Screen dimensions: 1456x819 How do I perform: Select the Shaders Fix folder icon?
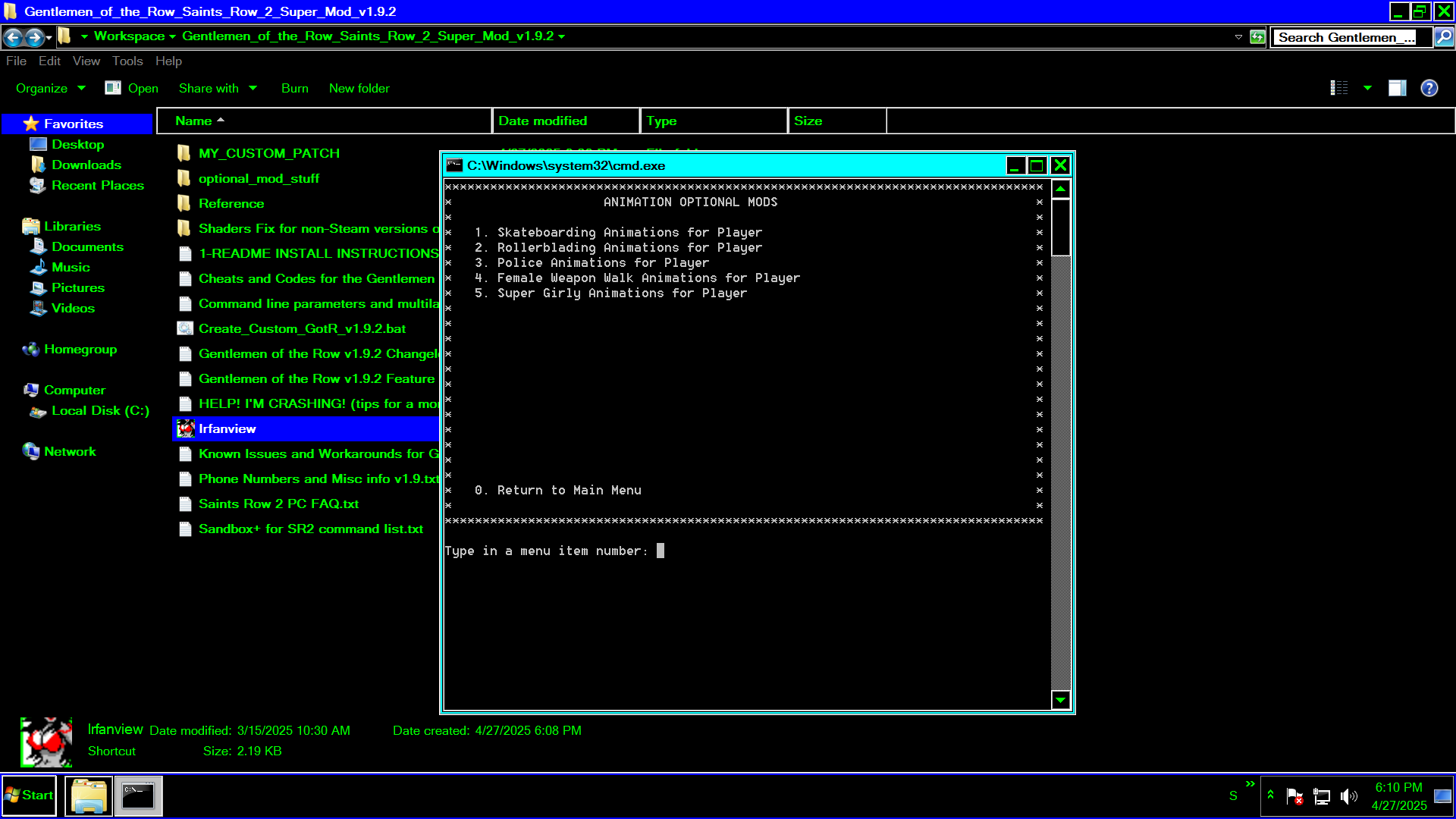click(x=184, y=228)
